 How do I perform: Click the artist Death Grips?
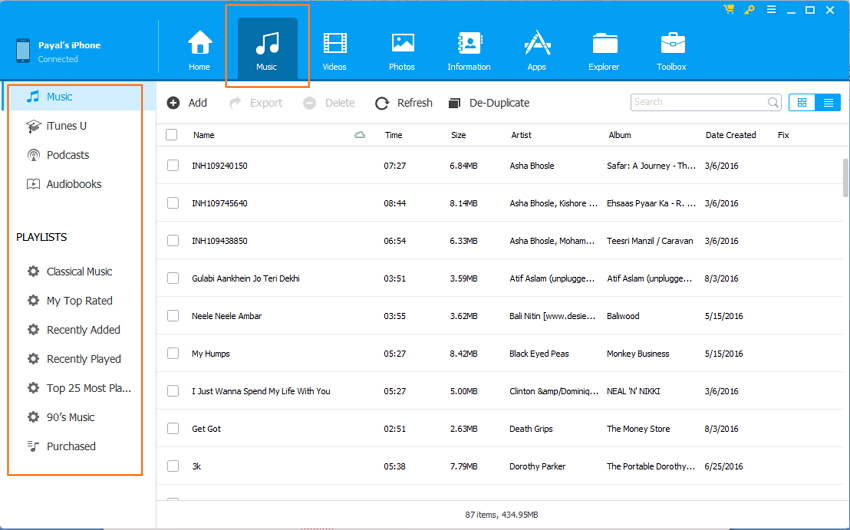[x=531, y=428]
